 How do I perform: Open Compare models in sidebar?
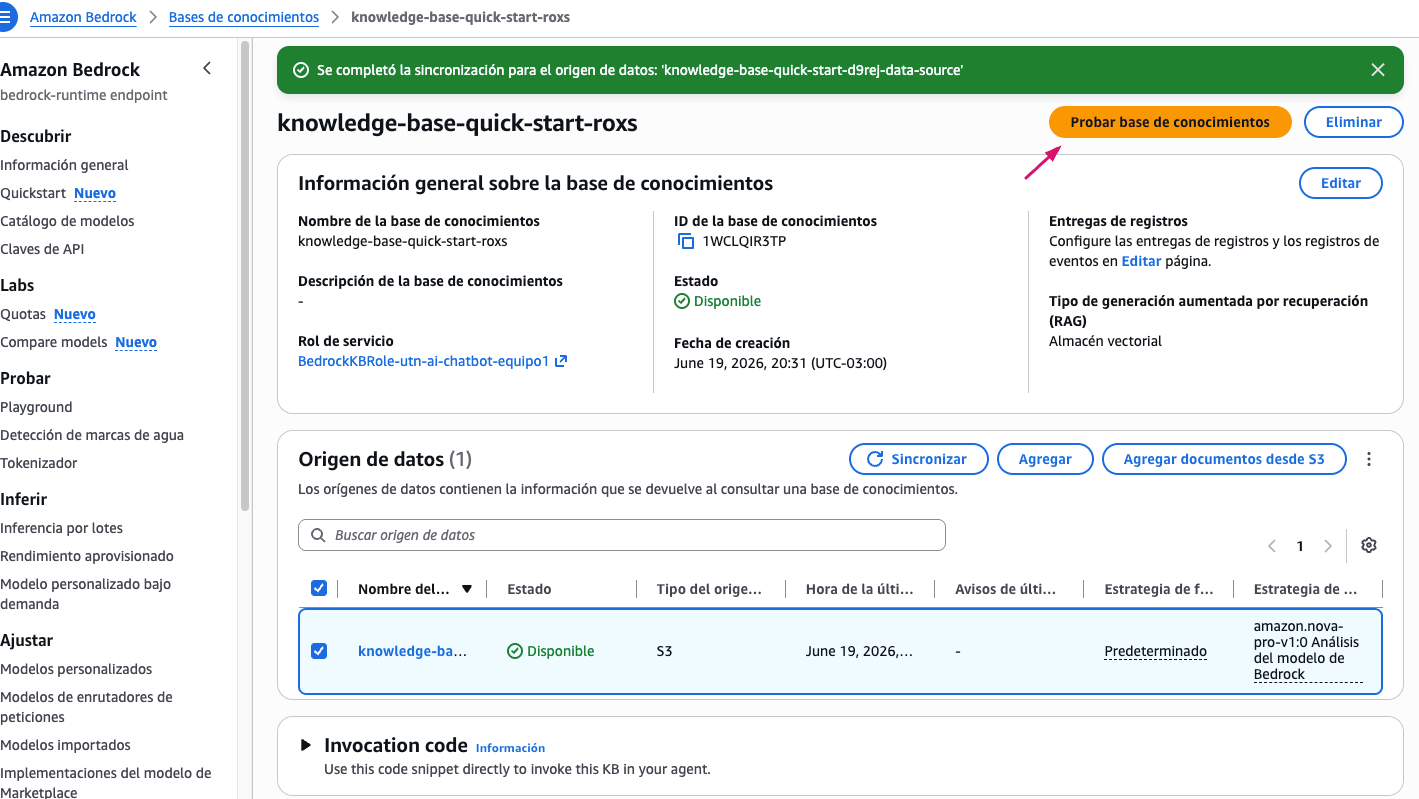[54, 342]
